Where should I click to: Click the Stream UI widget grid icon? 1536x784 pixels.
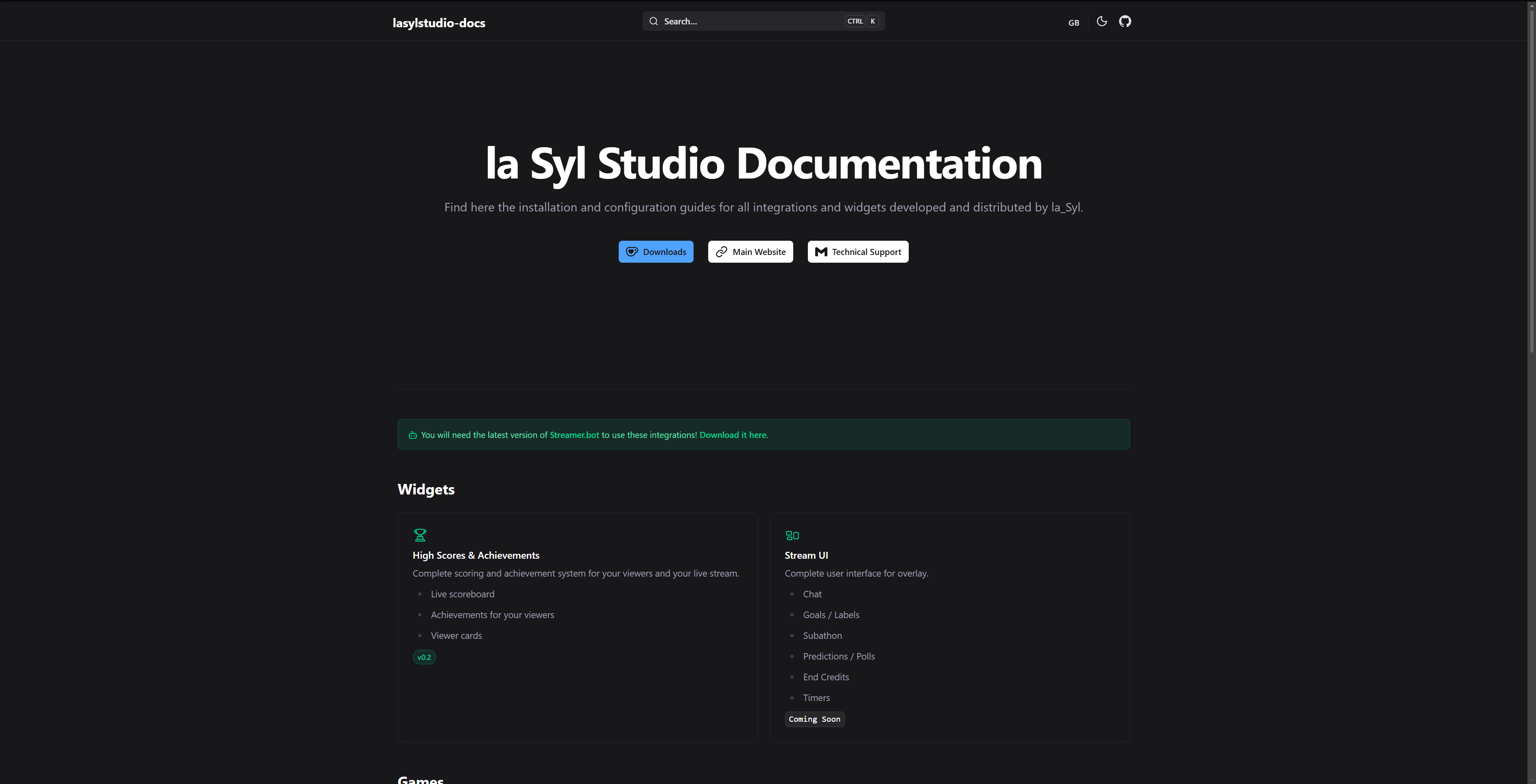click(x=792, y=535)
